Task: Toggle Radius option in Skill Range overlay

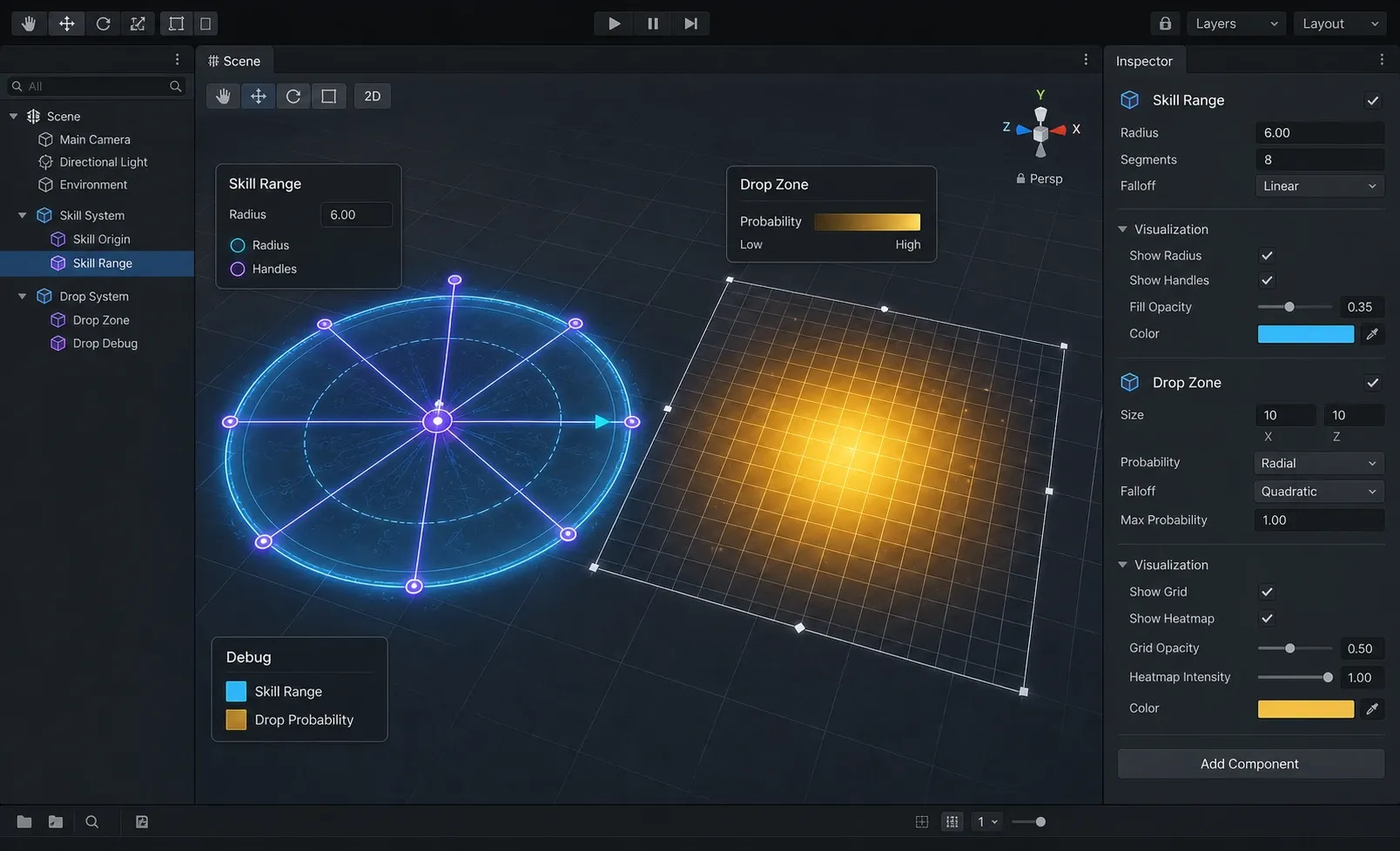Action: 238,245
